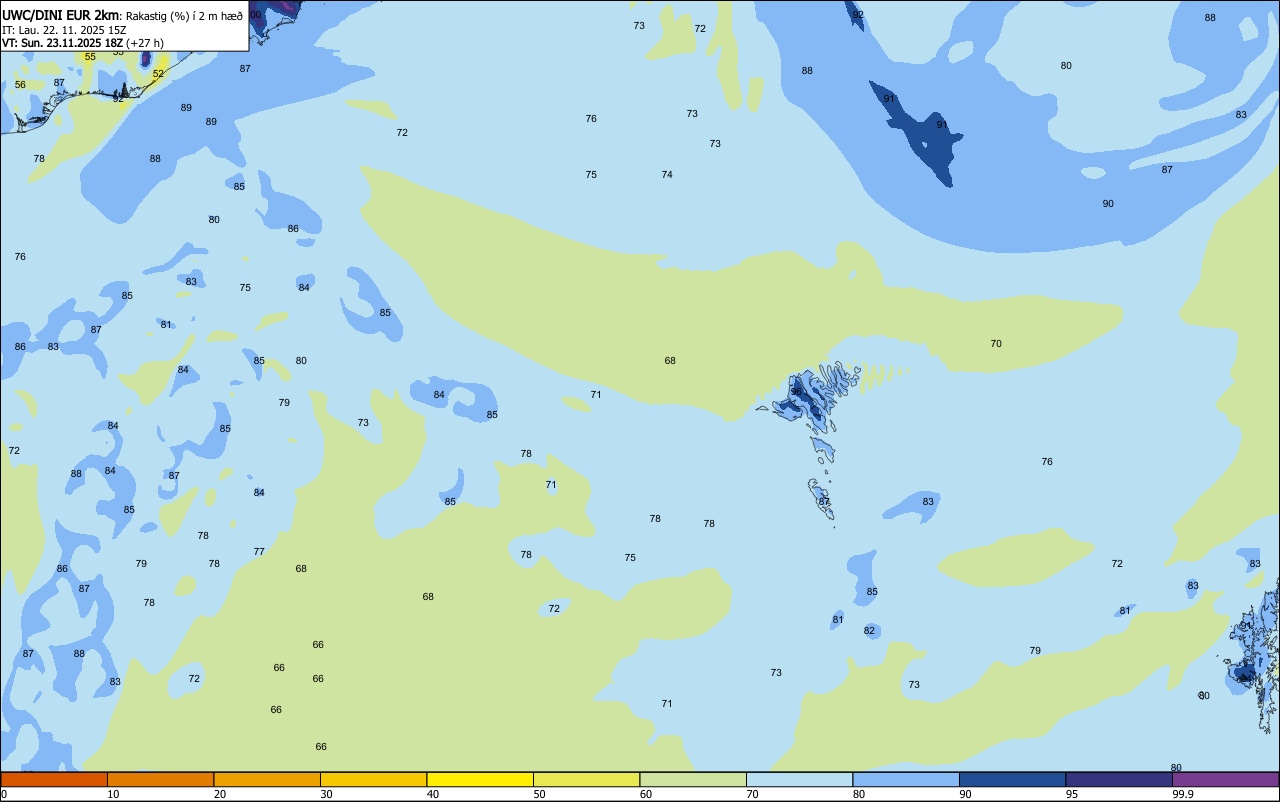Pick the 20–30 color scale swatch
The height and width of the screenshot is (802, 1280).
(x=267, y=779)
